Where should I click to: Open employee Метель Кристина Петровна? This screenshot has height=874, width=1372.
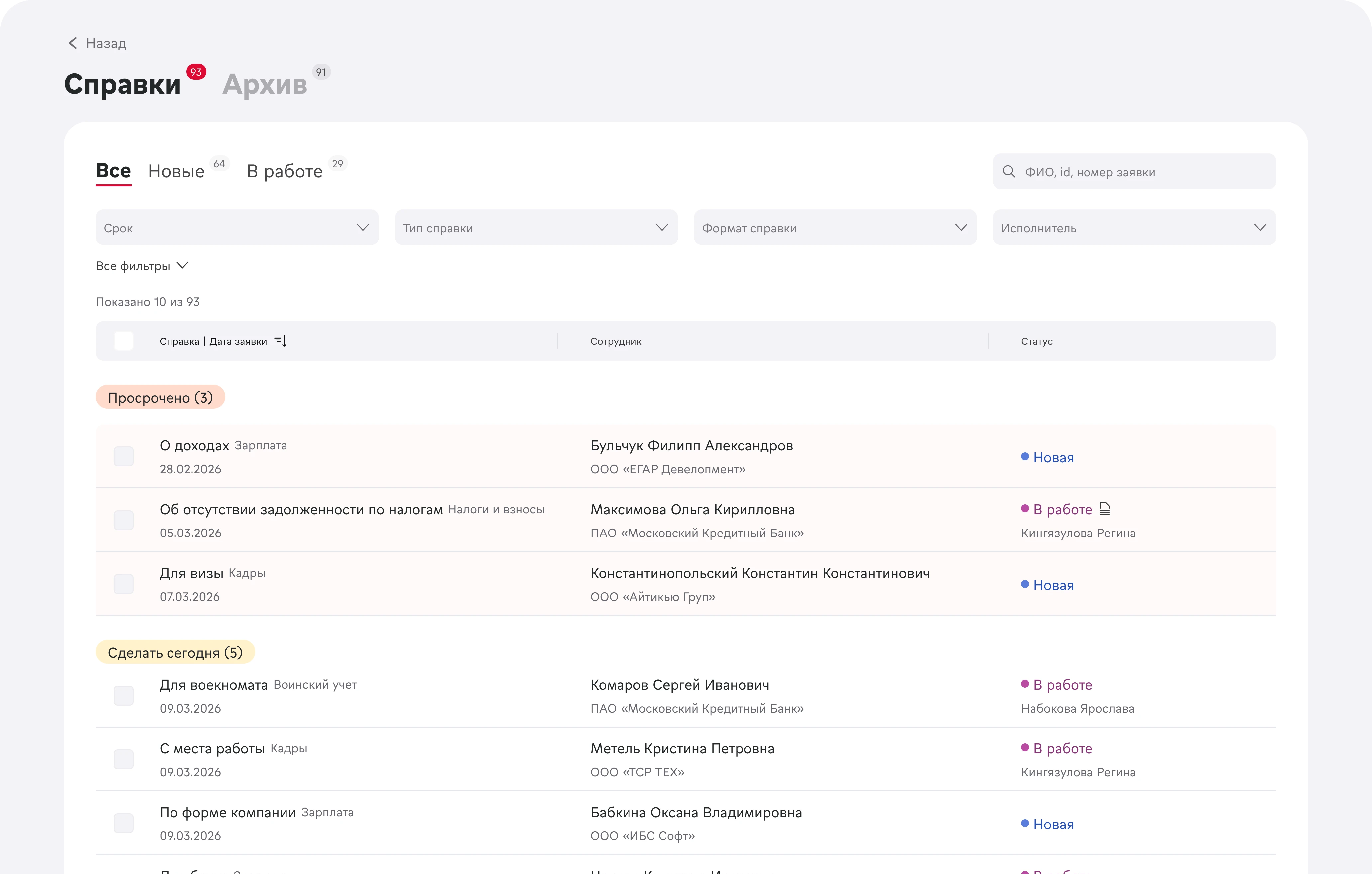click(682, 748)
